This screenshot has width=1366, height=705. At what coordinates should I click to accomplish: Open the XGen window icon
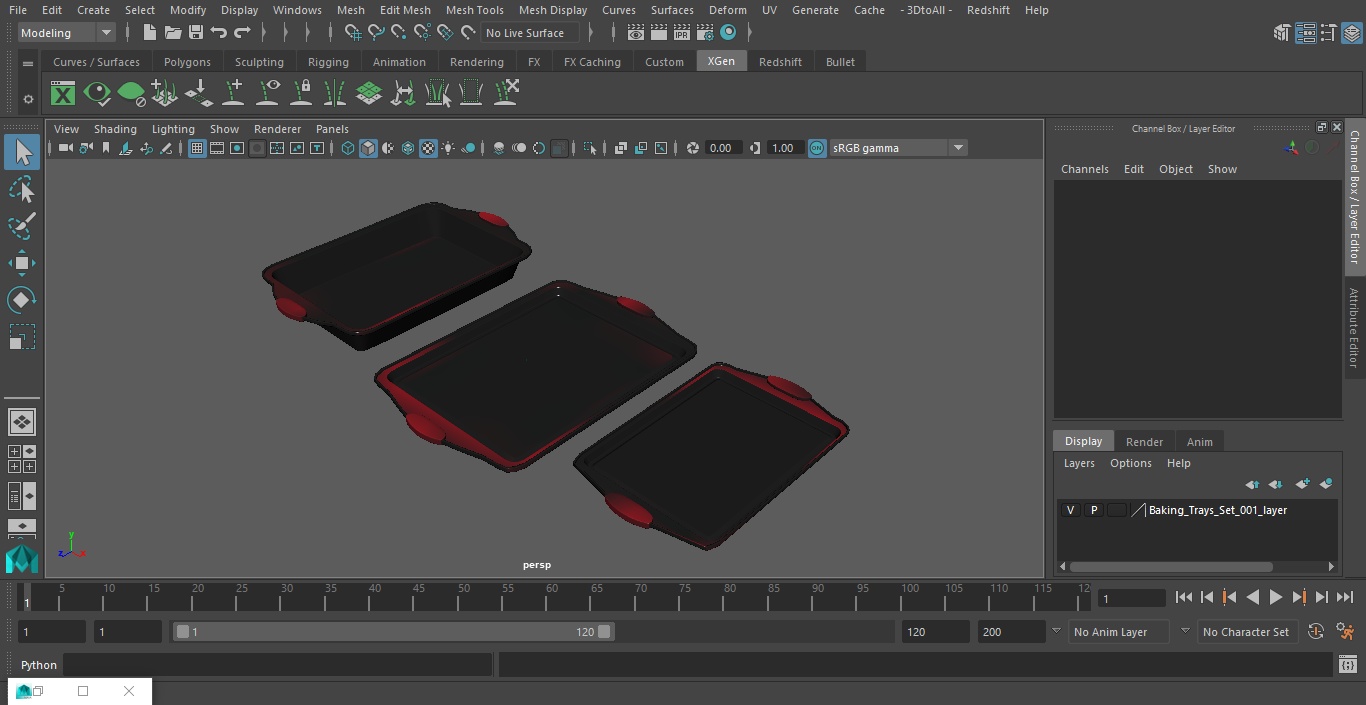click(63, 94)
